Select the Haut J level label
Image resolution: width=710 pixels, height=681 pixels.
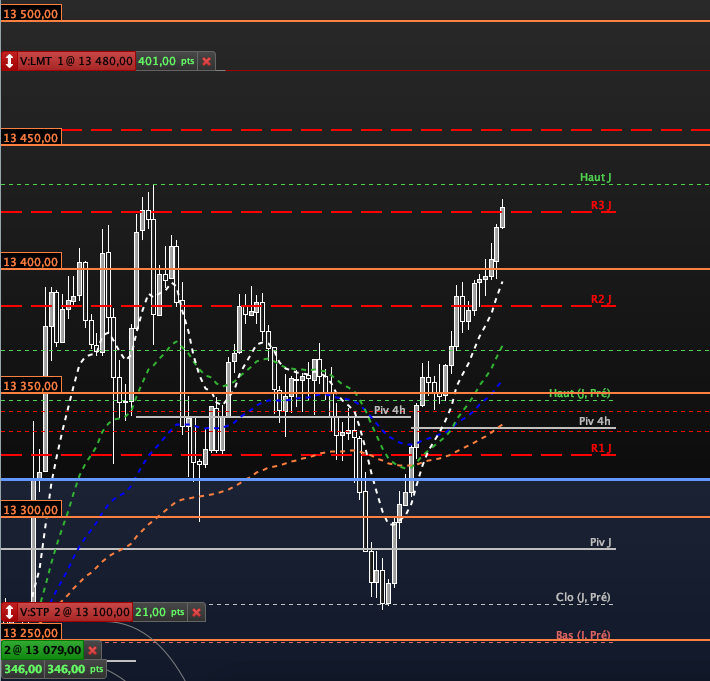[x=595, y=177]
